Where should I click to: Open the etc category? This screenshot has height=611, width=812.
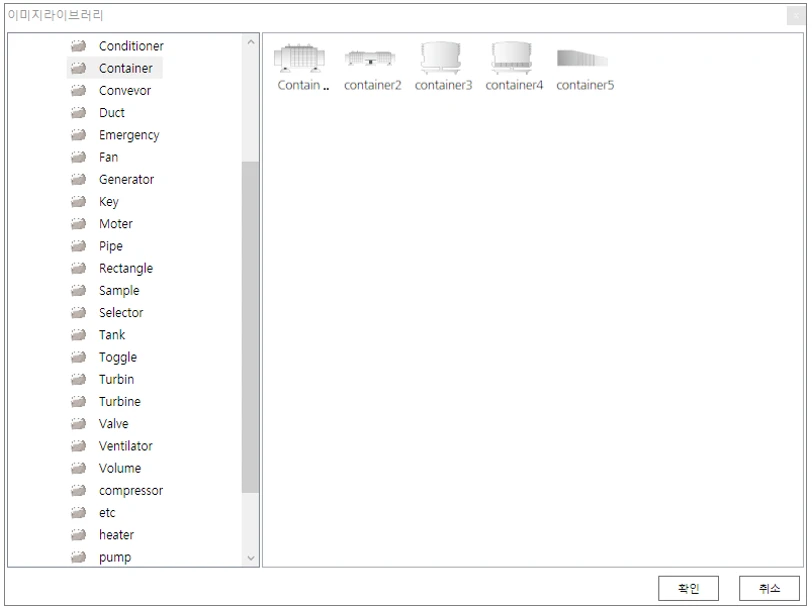click(107, 513)
